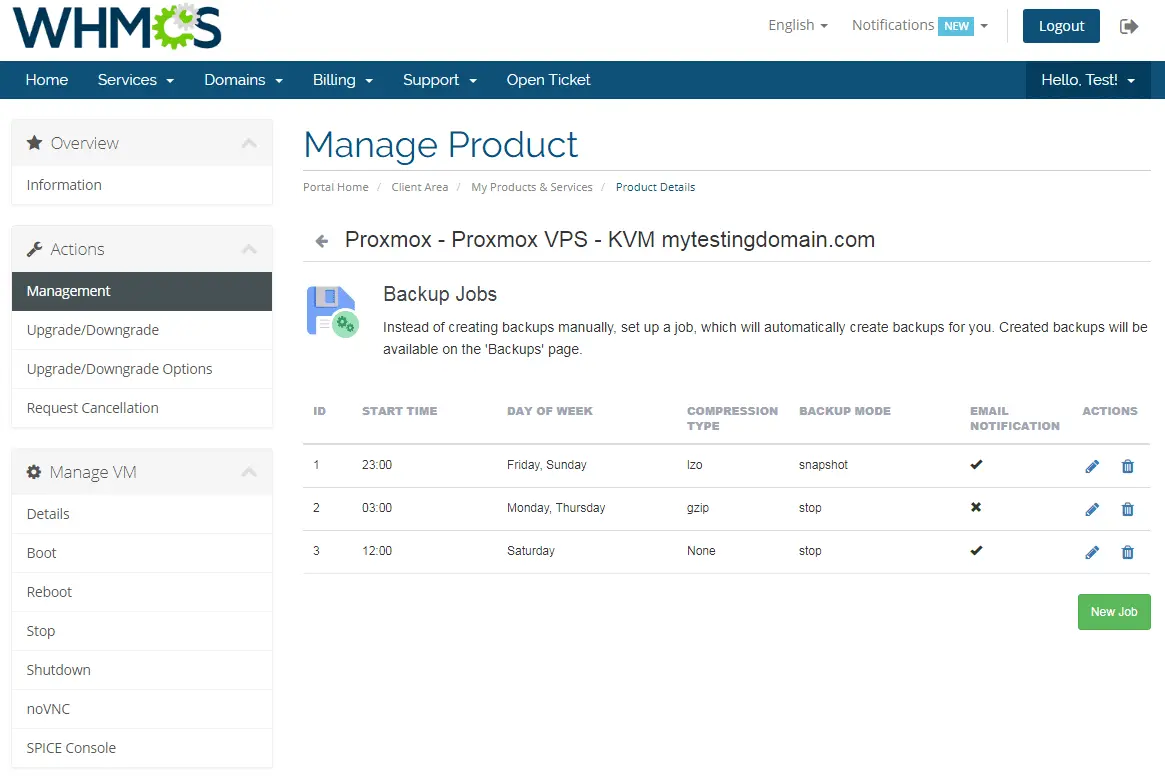Screen dimensions: 1165x778
Task: Click Reboot under Manage VM
Action: coord(142,592)
